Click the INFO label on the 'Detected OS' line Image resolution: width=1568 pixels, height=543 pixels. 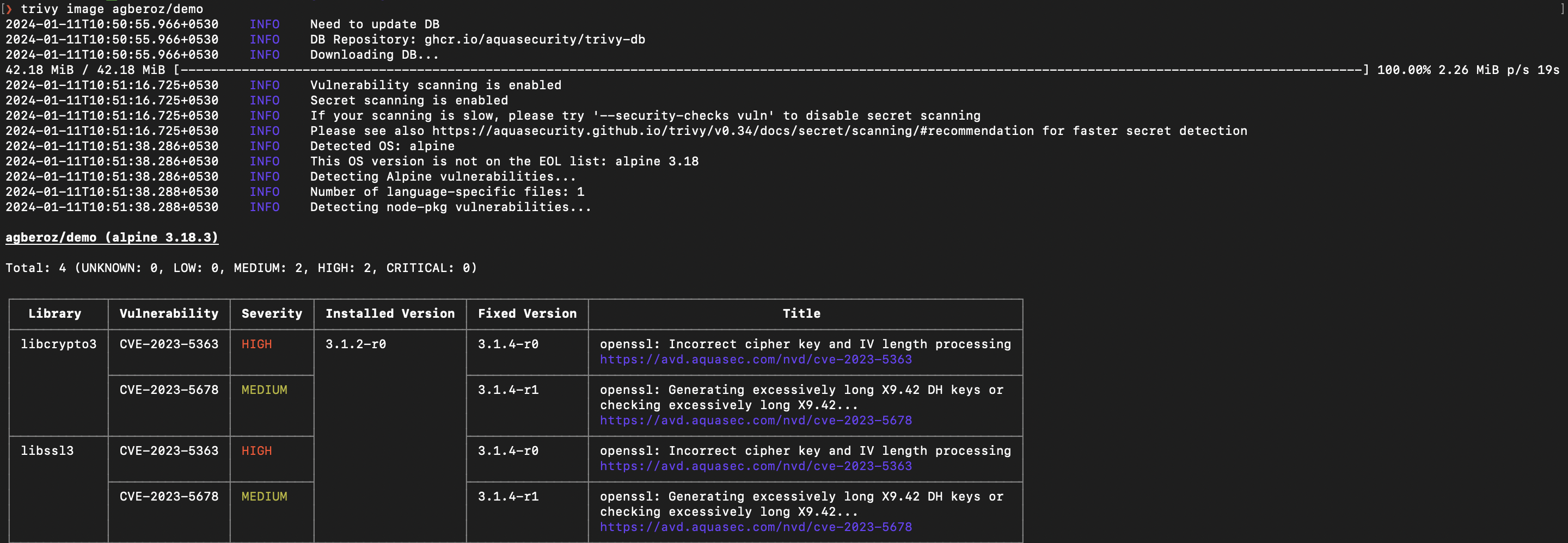(264, 146)
